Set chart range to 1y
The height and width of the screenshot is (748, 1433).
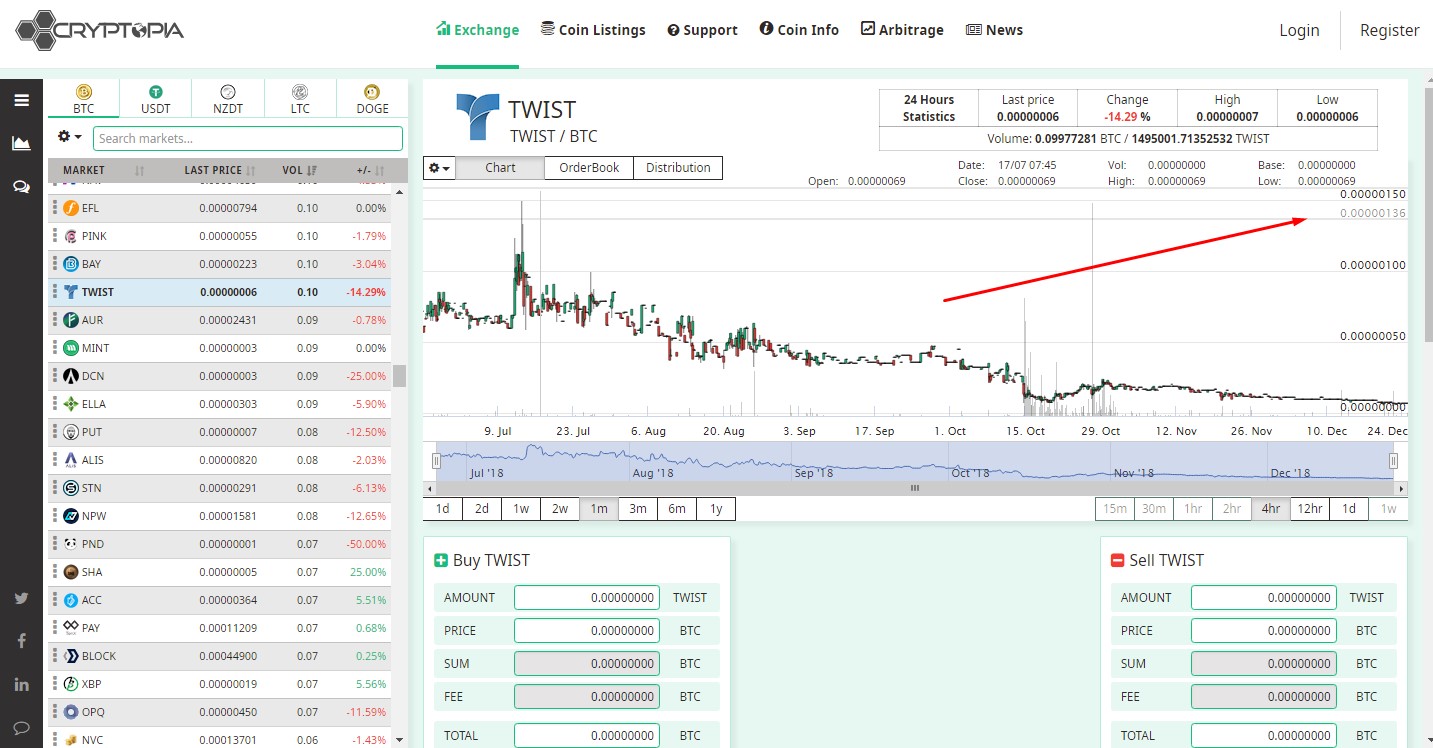(716, 509)
